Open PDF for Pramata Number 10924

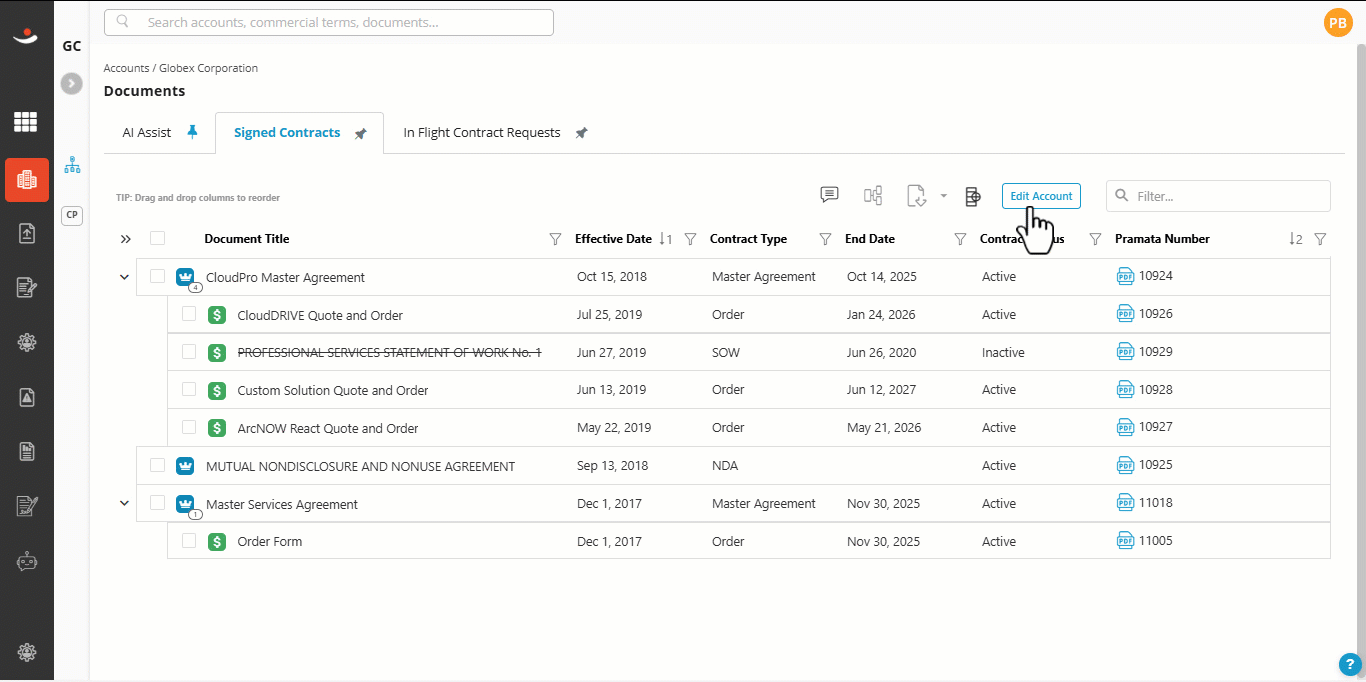coord(1126,276)
